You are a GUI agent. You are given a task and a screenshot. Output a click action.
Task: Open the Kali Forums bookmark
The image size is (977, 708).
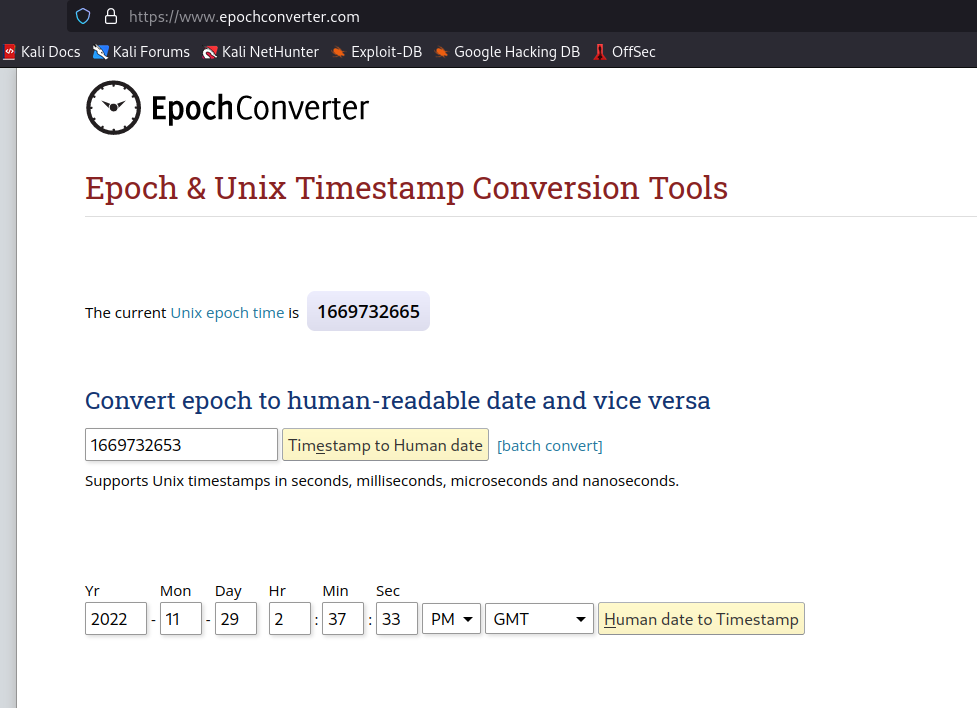pyautogui.click(x=141, y=52)
